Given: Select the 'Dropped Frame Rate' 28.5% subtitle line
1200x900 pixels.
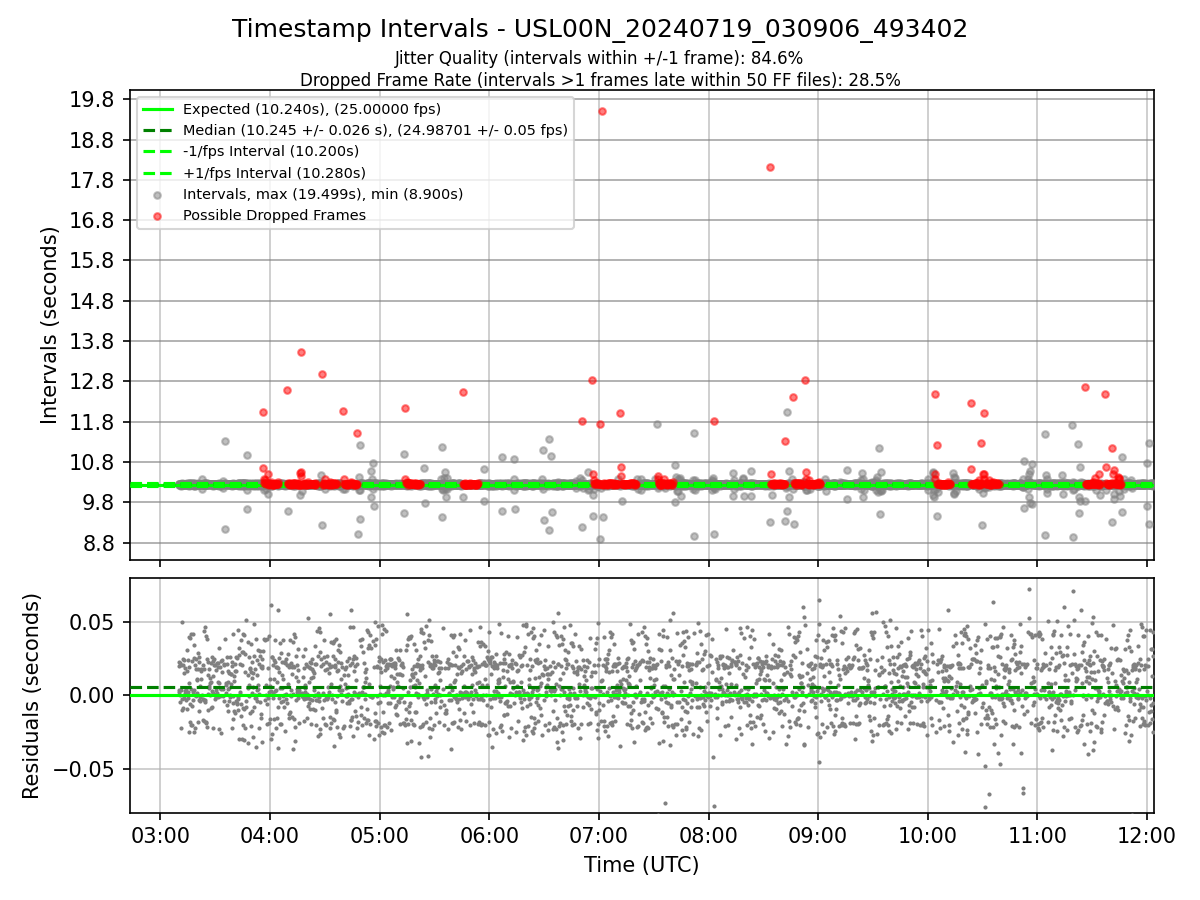Looking at the screenshot, I should click(x=600, y=80).
